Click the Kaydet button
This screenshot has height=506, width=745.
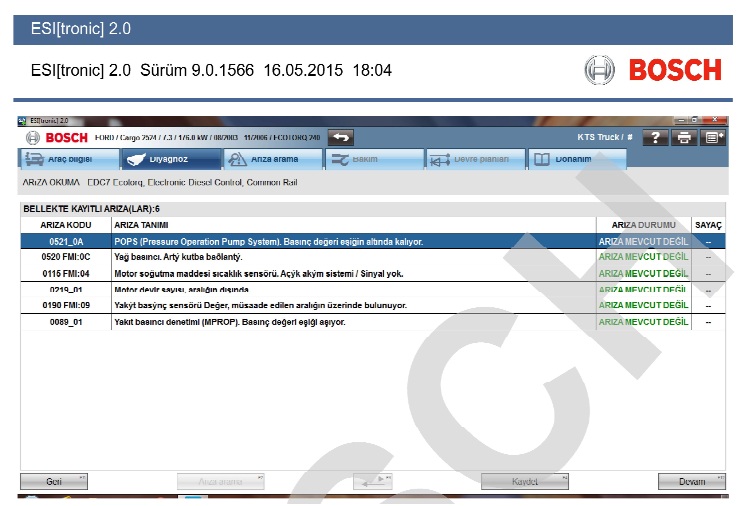[x=525, y=481]
